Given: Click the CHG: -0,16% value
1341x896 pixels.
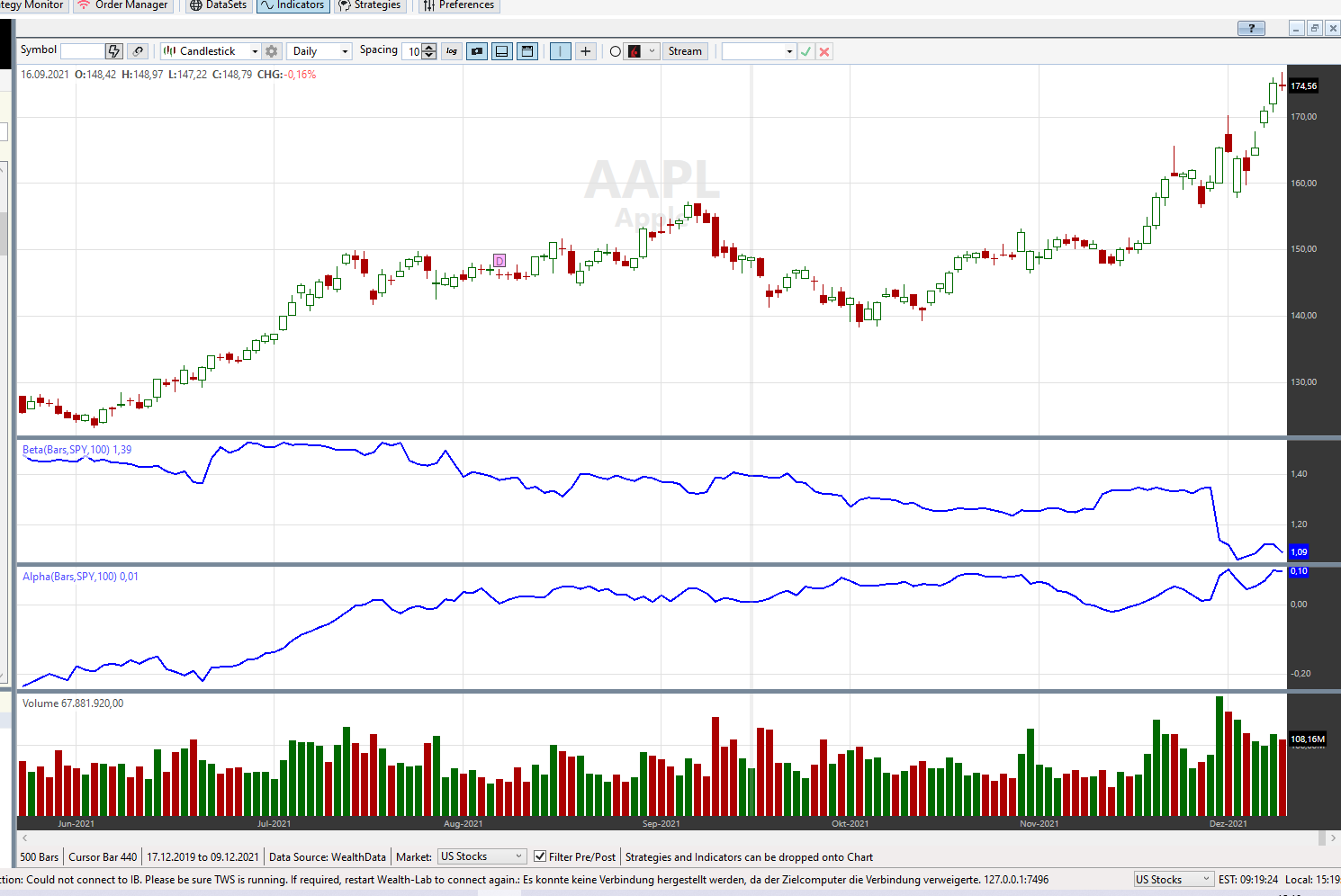Looking at the screenshot, I should pyautogui.click(x=287, y=75).
